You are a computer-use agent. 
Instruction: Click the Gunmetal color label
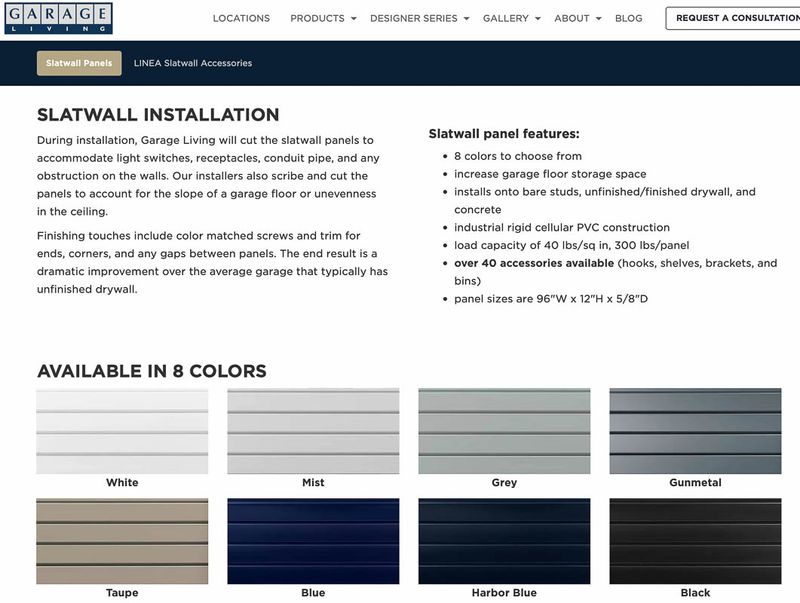click(x=695, y=483)
